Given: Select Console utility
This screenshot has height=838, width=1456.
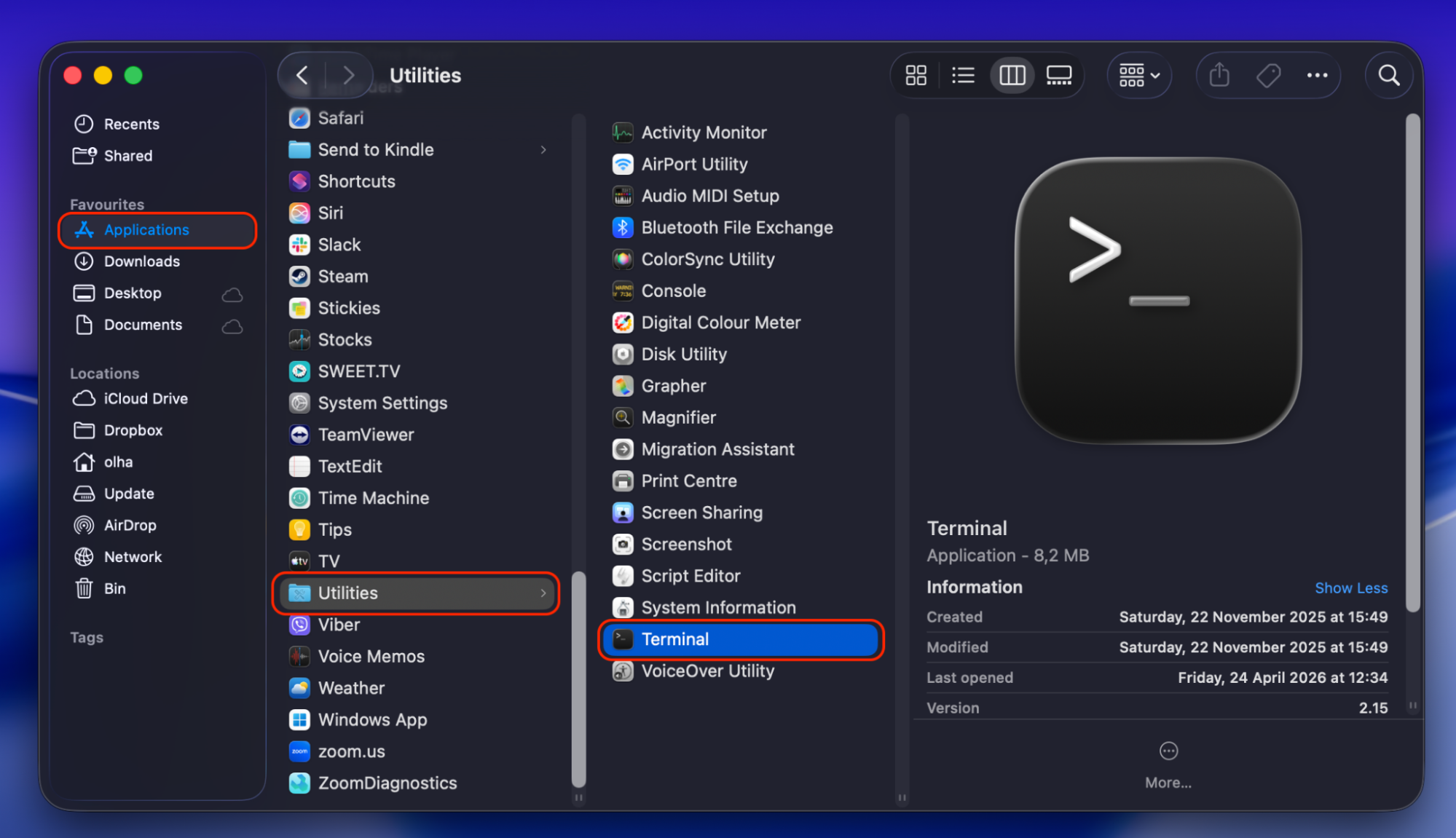Looking at the screenshot, I should click(x=673, y=291).
